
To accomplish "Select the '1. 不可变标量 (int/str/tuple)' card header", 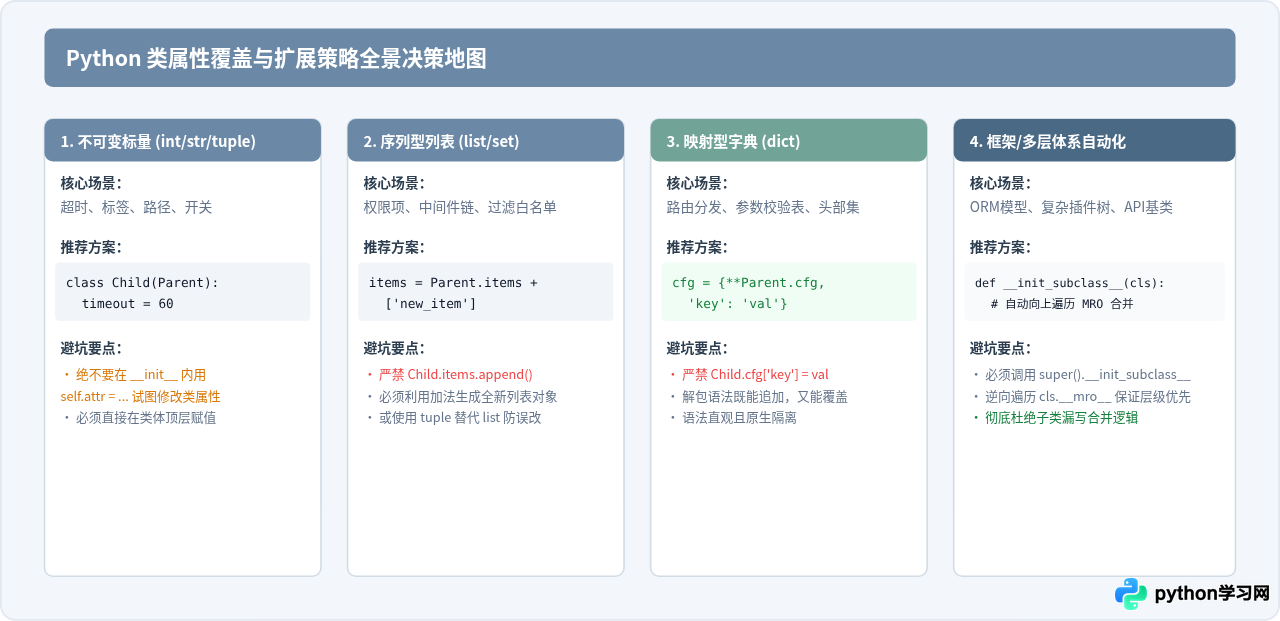I will [183, 141].
